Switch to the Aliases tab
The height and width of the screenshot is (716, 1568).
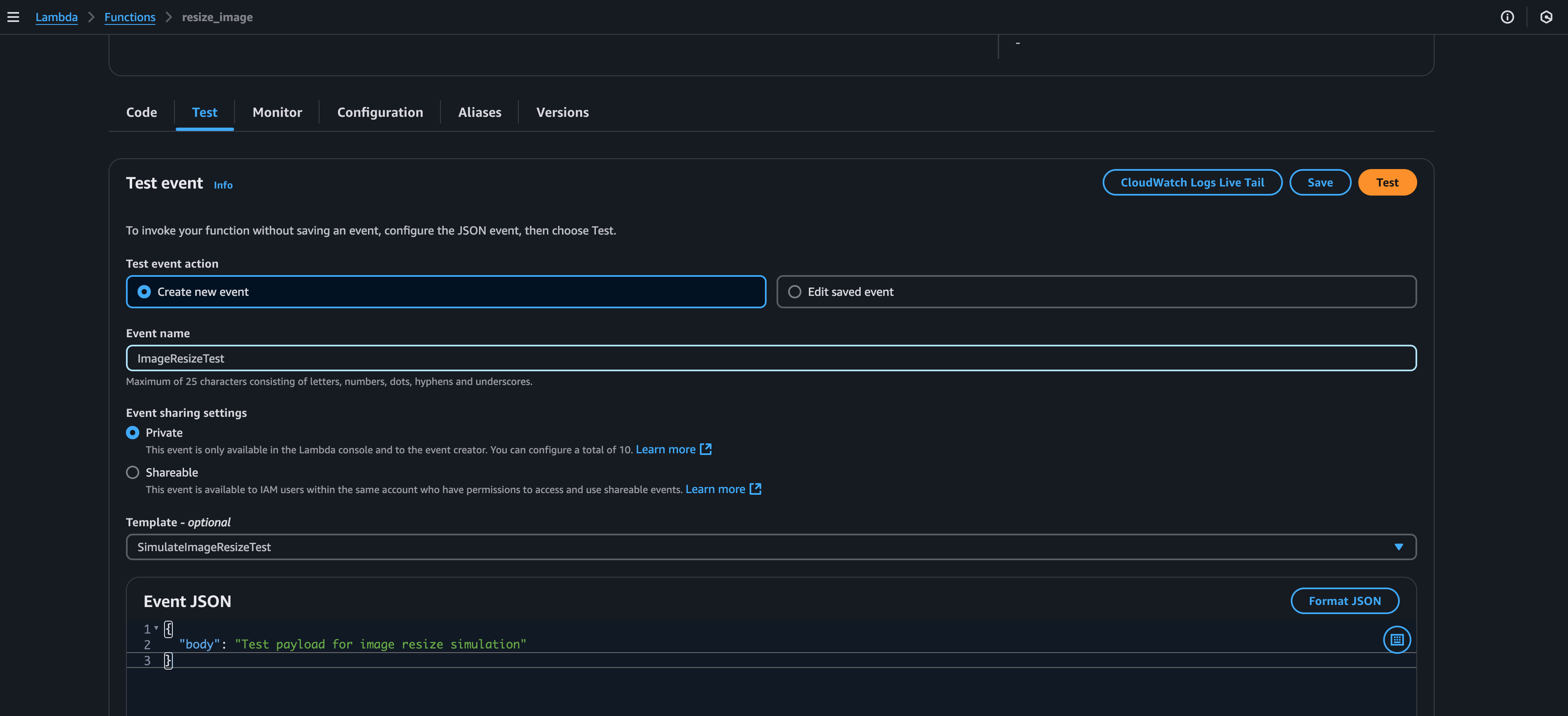point(480,112)
